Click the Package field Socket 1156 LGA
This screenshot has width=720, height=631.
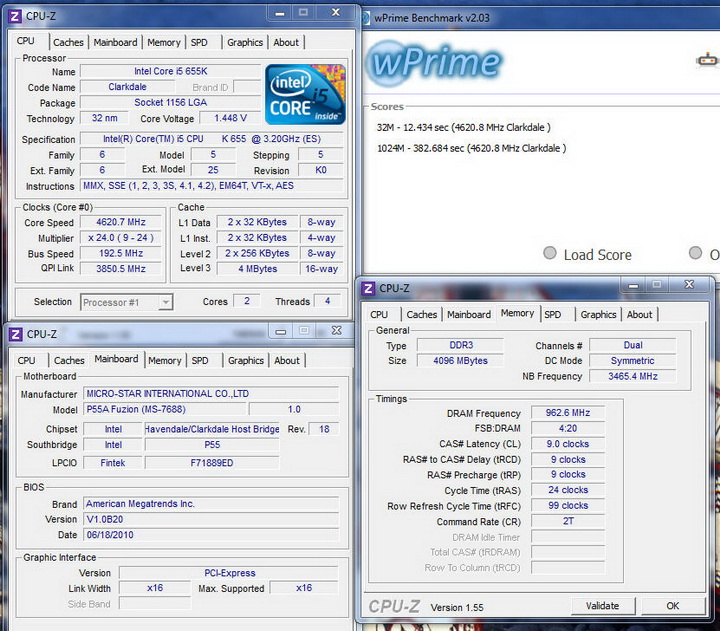[171, 102]
